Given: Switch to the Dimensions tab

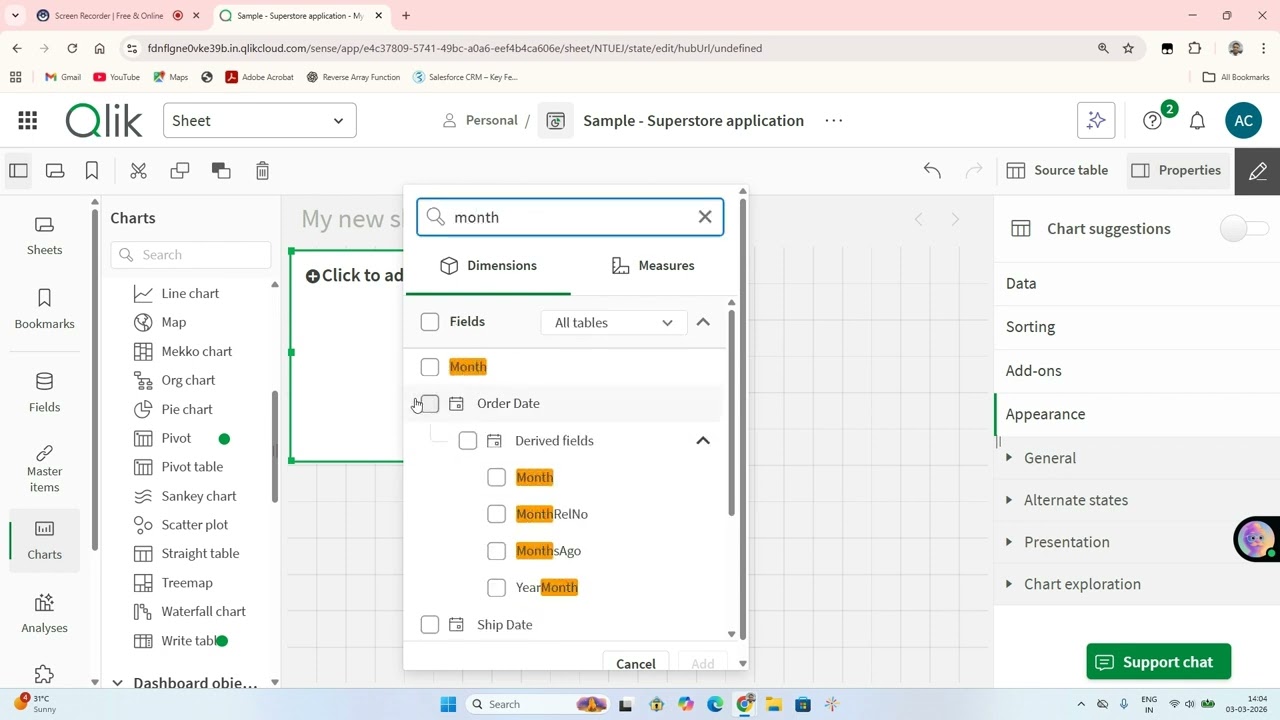Looking at the screenshot, I should point(488,266).
